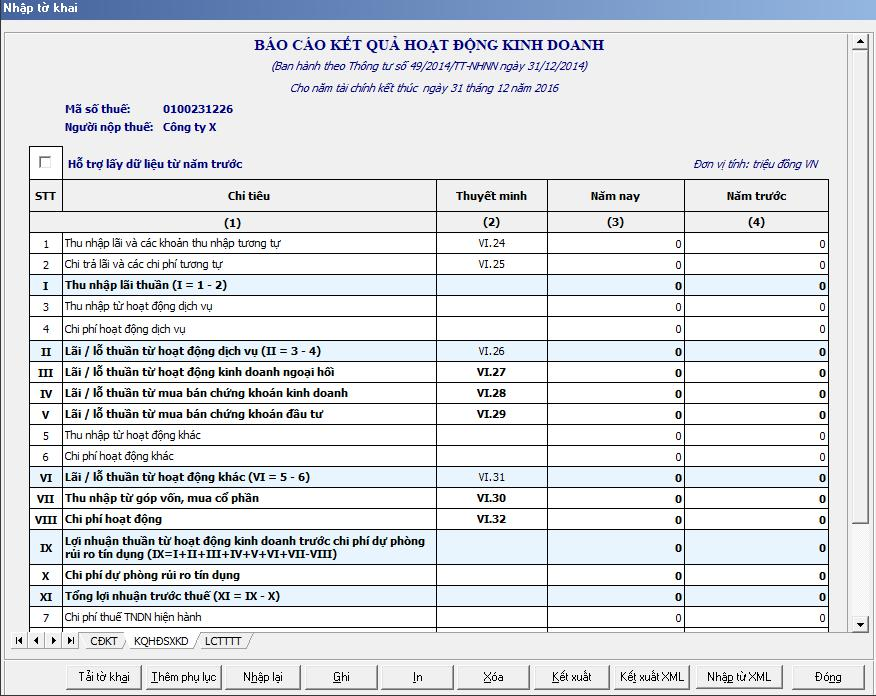Click the next sheet navigation arrow

[52, 640]
